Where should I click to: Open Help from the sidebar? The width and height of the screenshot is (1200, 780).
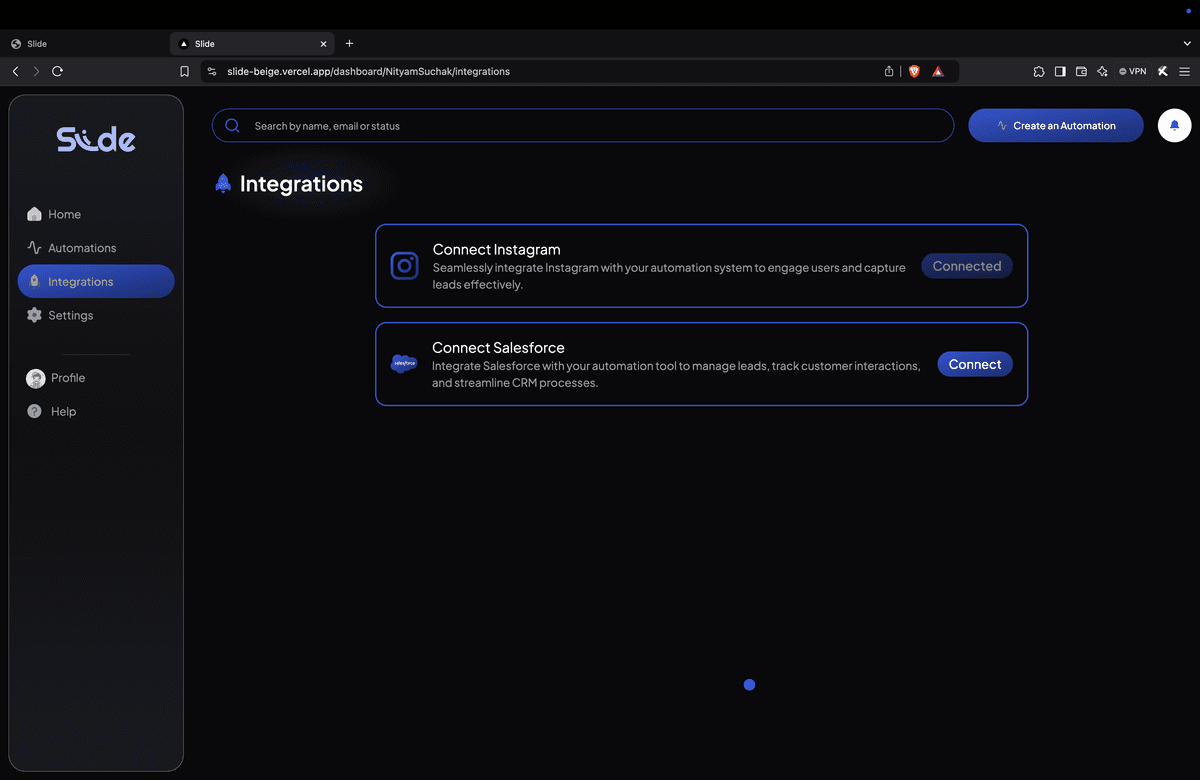[62, 411]
